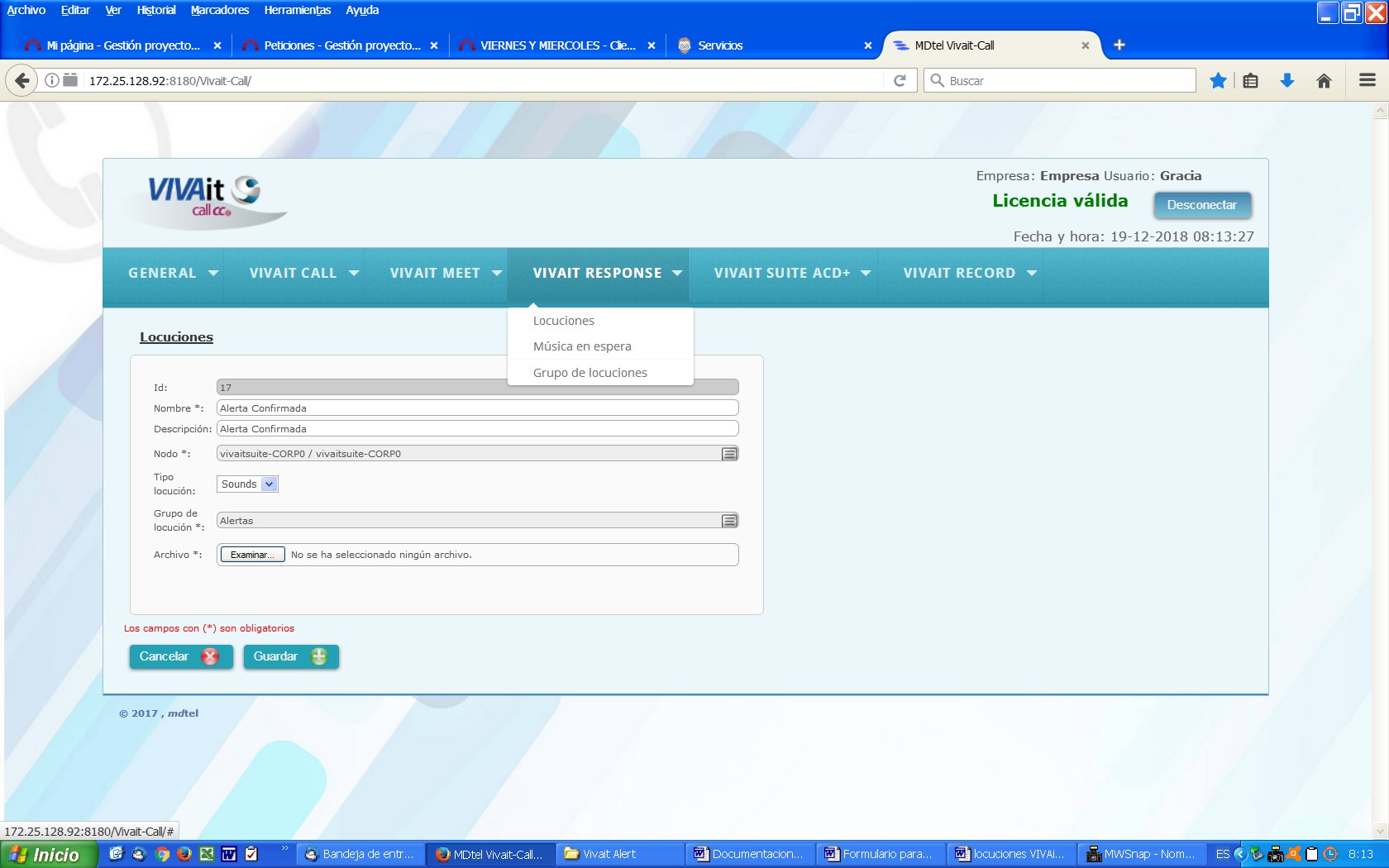Select Grupo de locuciones menu entry
The image size is (1389, 868).
pyautogui.click(x=590, y=373)
